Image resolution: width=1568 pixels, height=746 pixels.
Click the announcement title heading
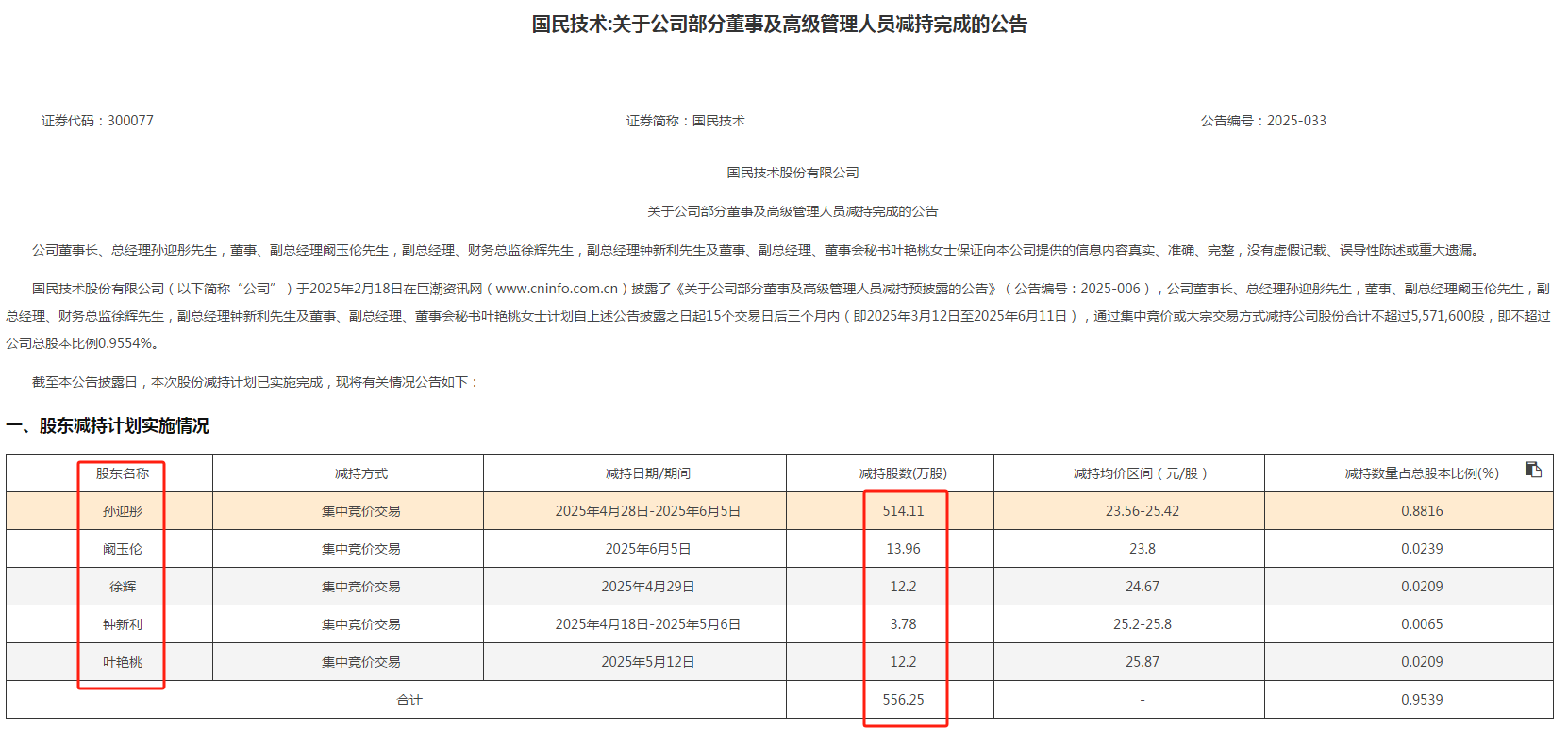tap(779, 25)
